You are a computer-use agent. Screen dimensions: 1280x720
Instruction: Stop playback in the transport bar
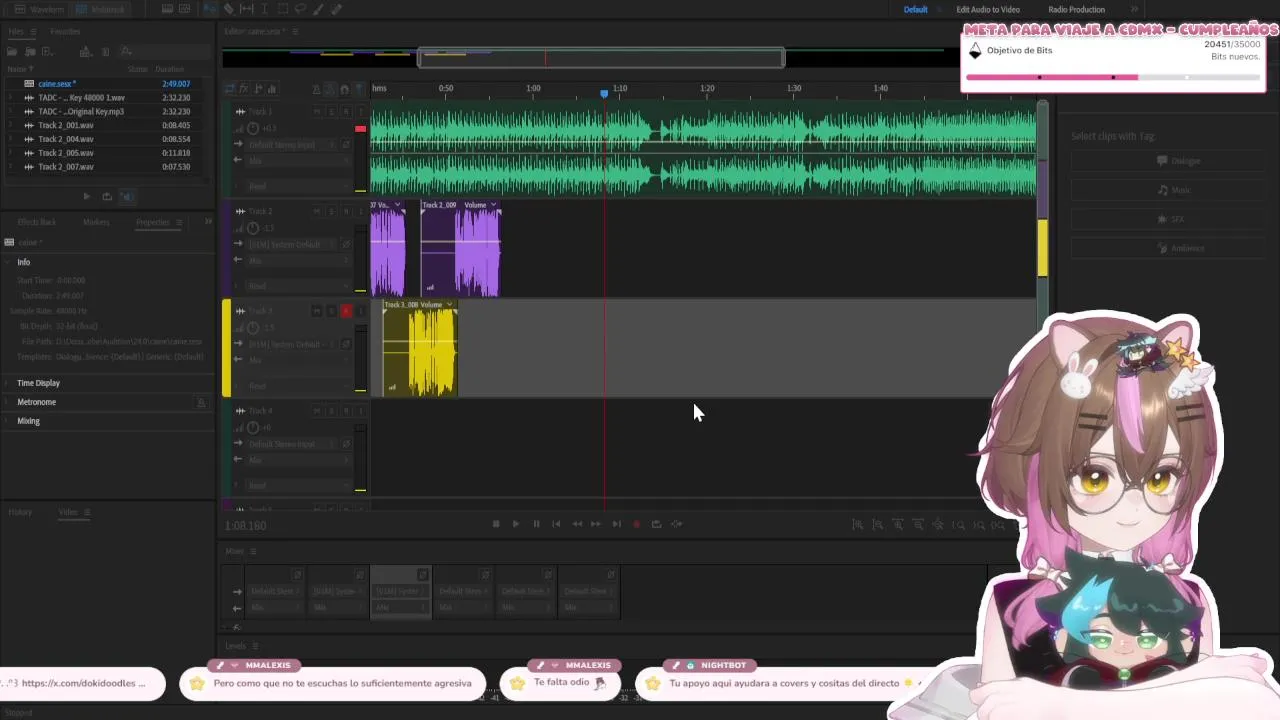(x=495, y=524)
